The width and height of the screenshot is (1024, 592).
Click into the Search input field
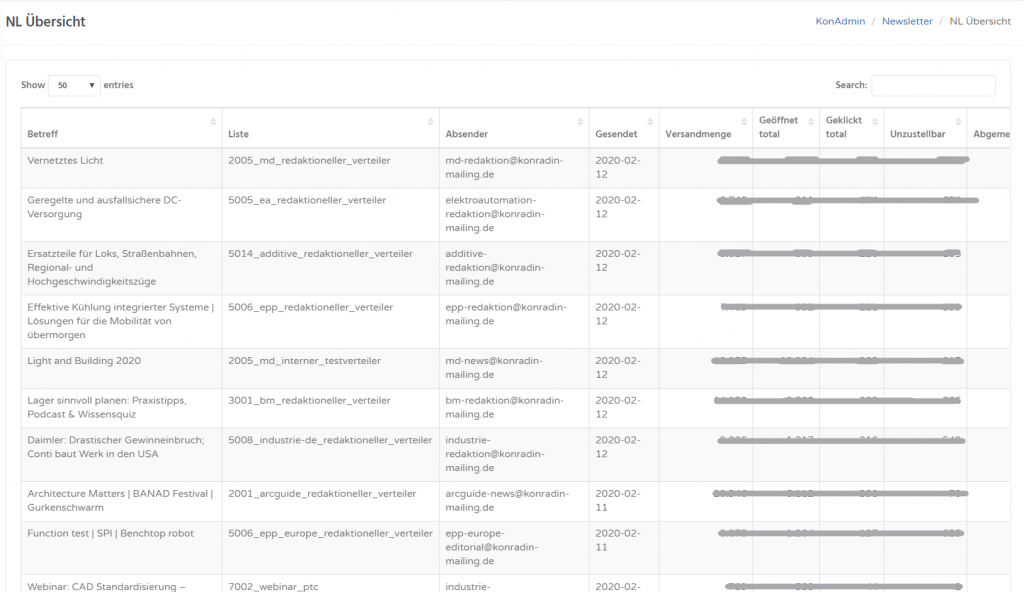933,86
